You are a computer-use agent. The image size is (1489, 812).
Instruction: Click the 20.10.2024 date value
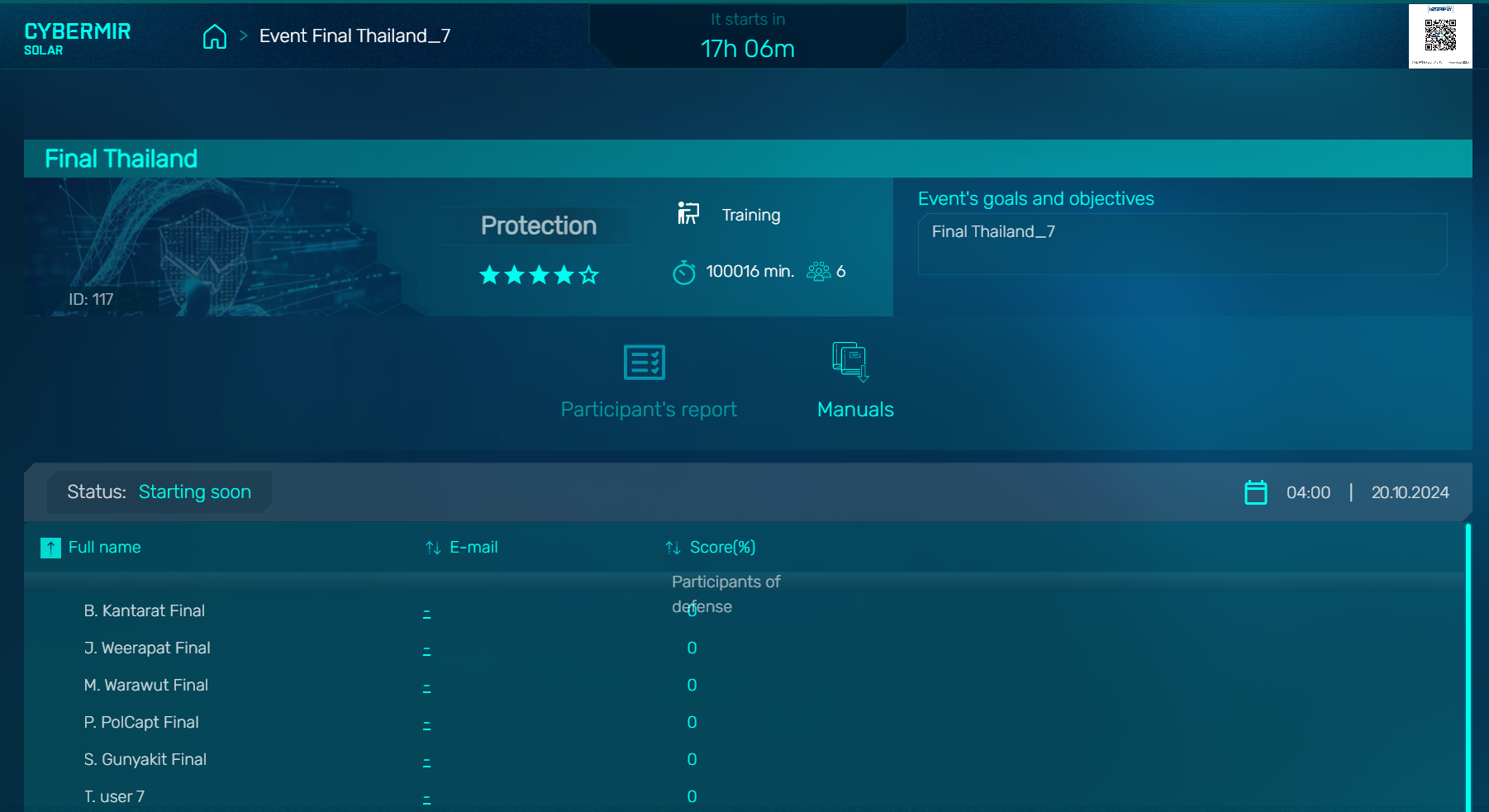[x=1411, y=493]
